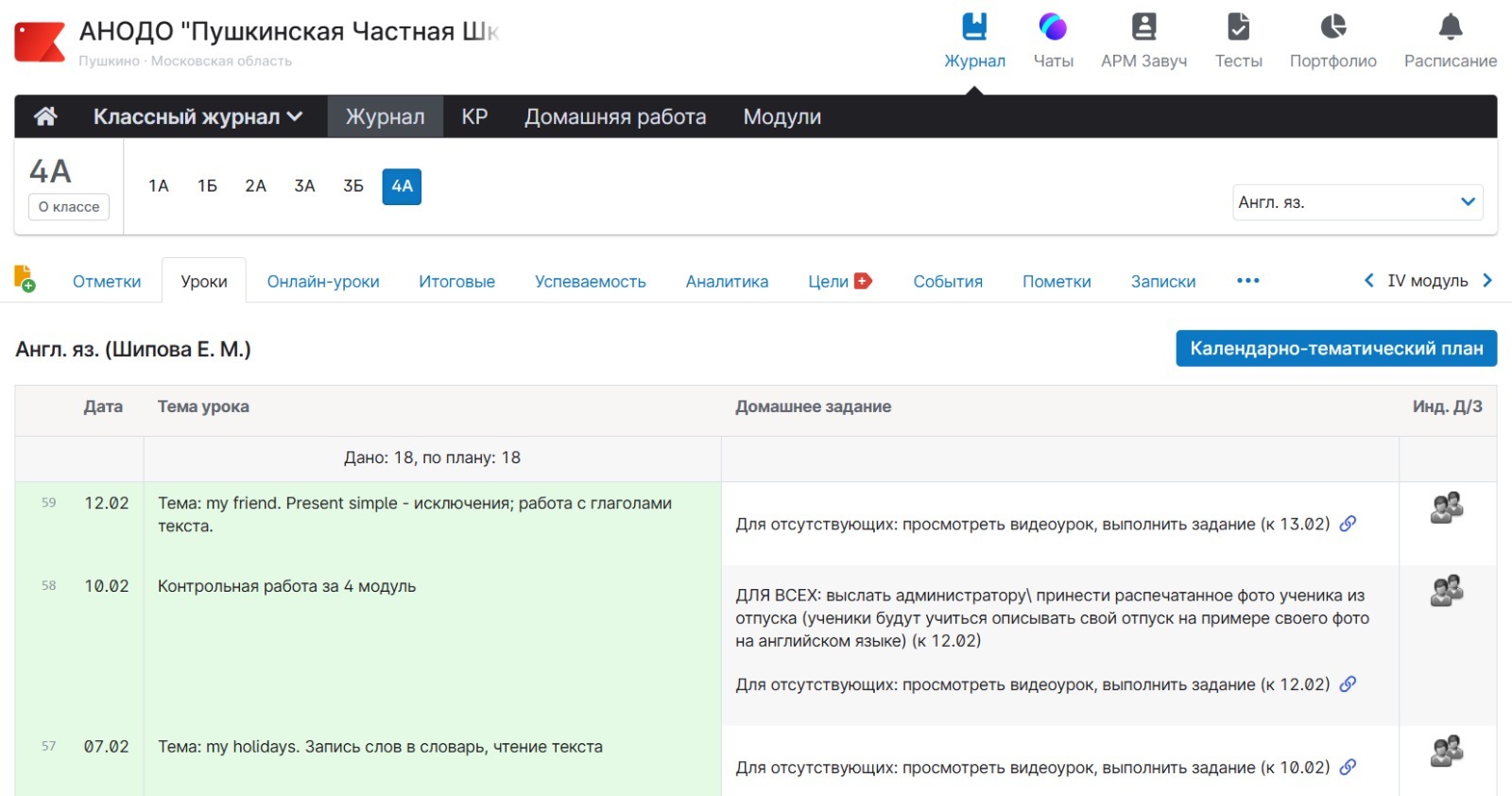Click the 'Англ. яз. (Шипова Е. М.)' heading

133,349
